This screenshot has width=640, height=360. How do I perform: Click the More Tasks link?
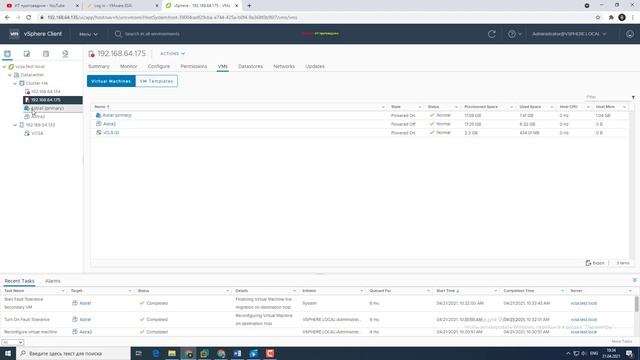pyautogui.click(x=622, y=341)
